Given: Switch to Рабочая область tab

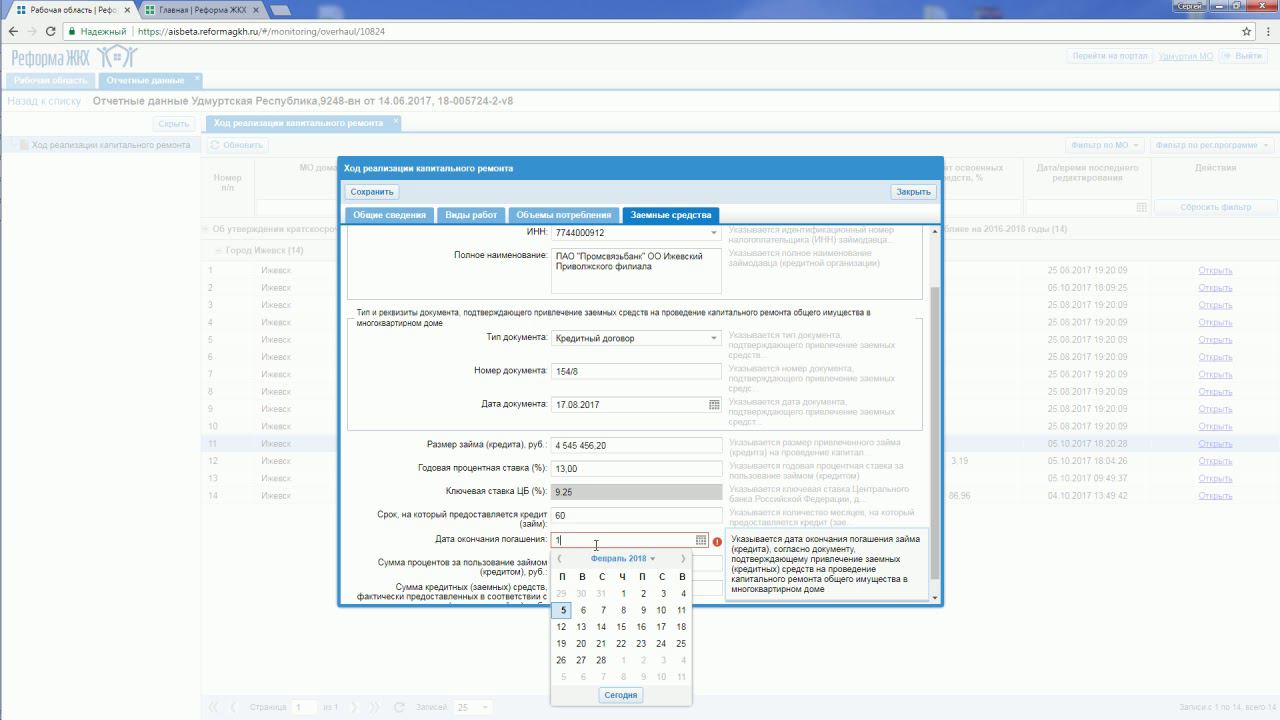Looking at the screenshot, I should pyautogui.click(x=51, y=80).
